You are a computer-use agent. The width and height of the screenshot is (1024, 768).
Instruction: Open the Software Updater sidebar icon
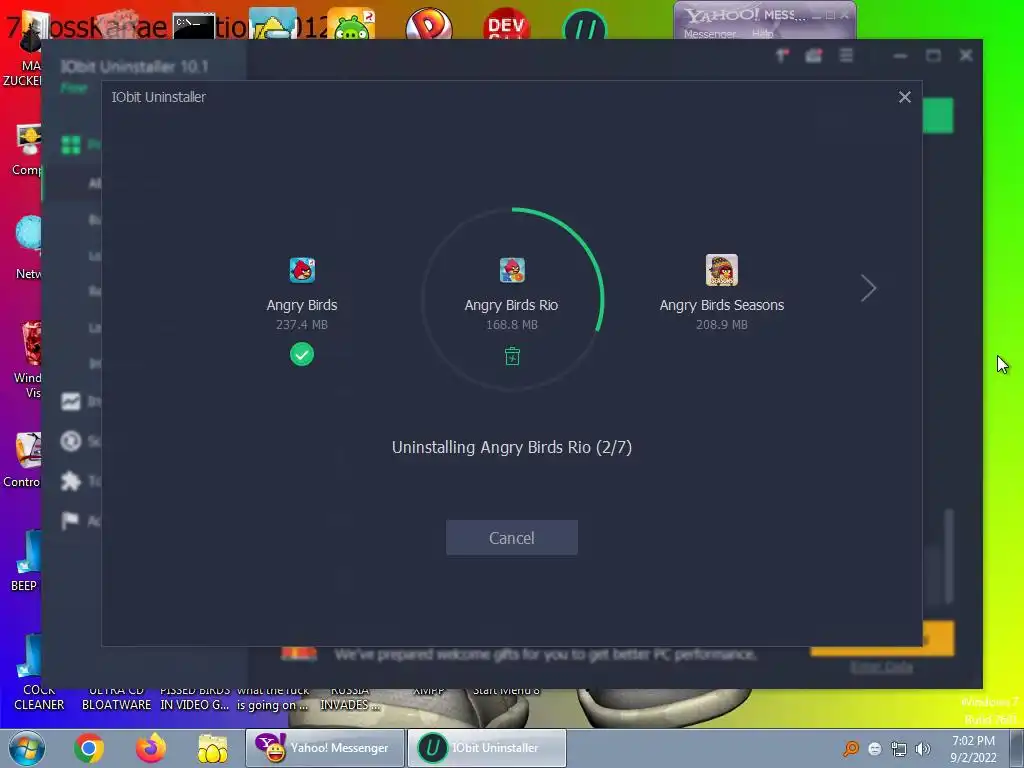(x=71, y=441)
